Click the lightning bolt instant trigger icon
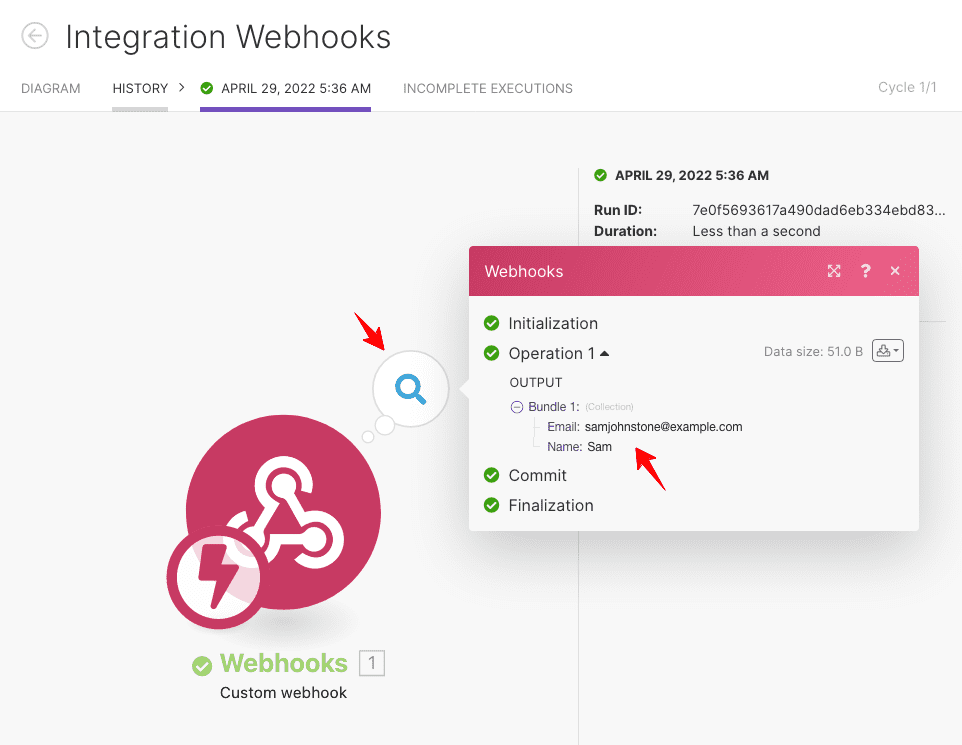This screenshot has height=745, width=962. (218, 577)
